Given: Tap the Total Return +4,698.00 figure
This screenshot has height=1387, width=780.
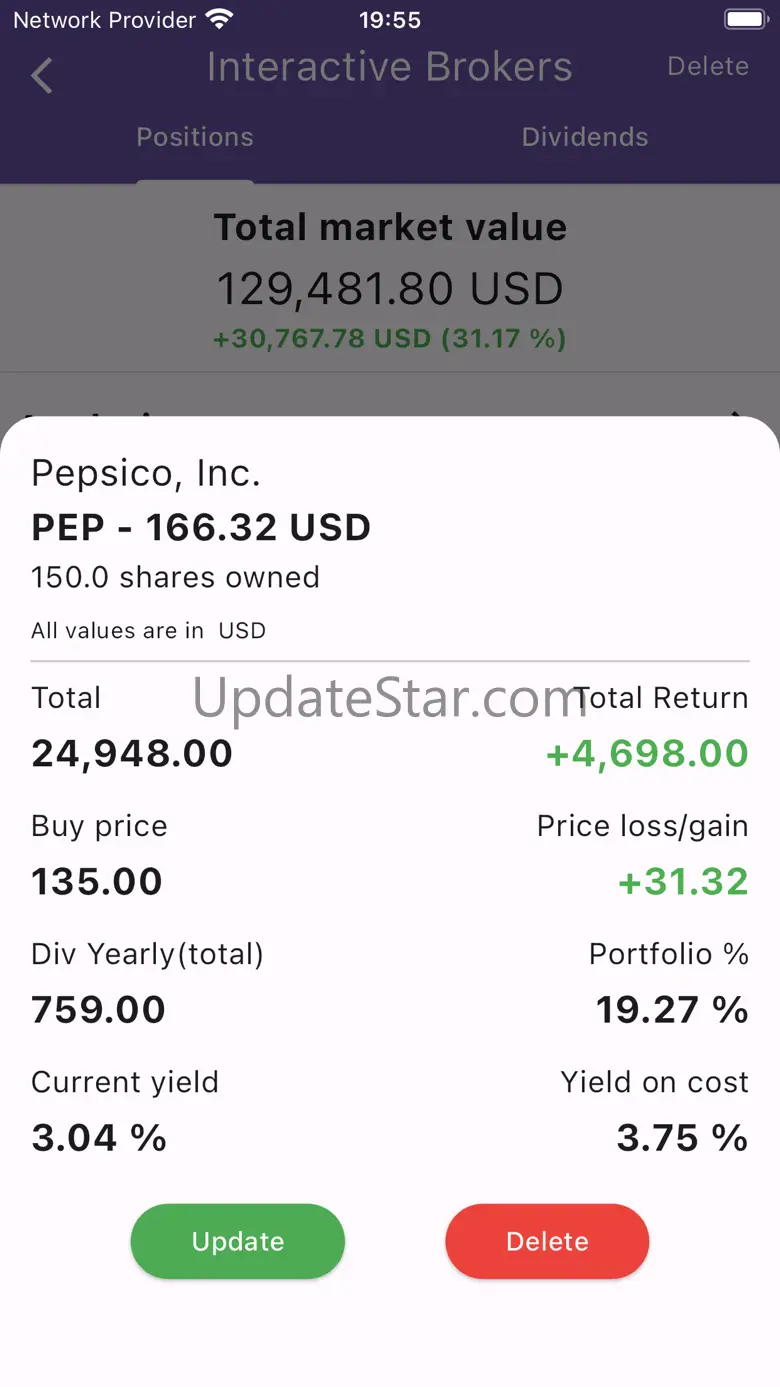Looking at the screenshot, I should tap(647, 753).
